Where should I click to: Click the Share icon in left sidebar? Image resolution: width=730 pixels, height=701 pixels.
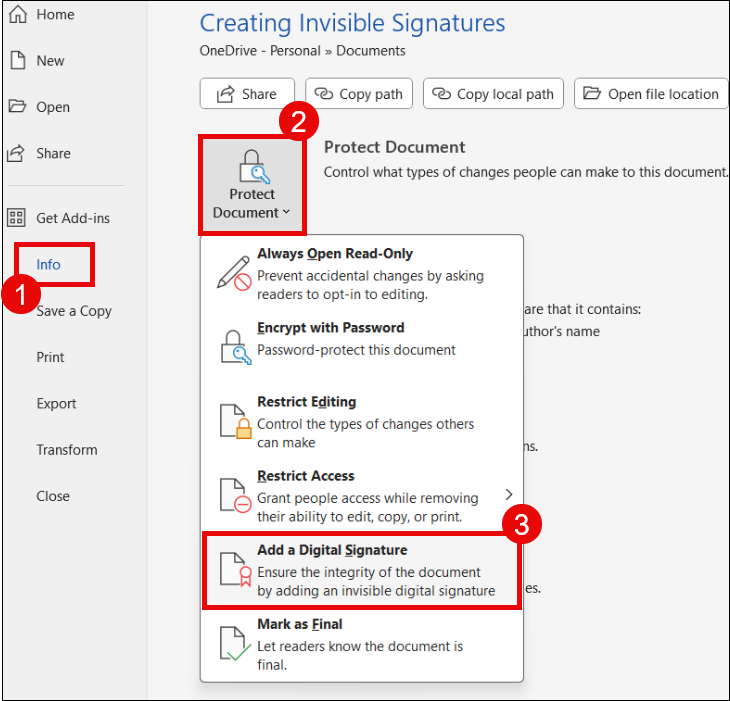coord(17,153)
